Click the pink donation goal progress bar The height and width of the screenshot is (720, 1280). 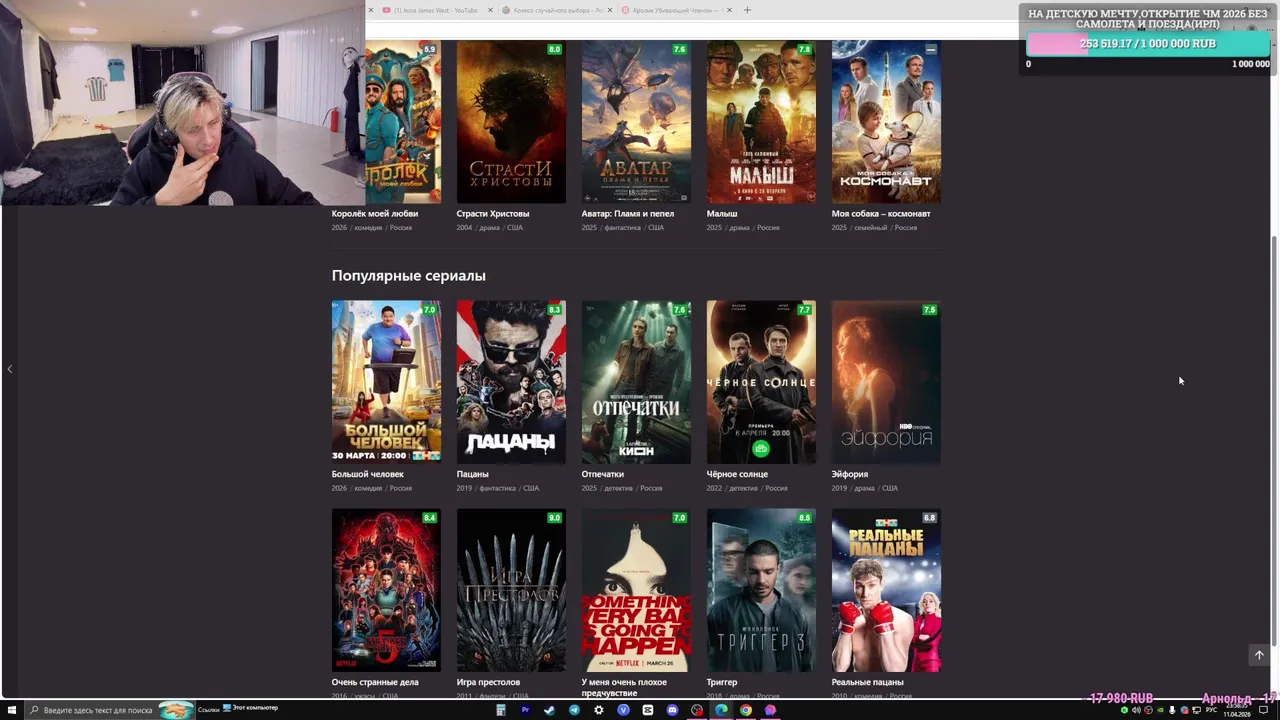click(x=1148, y=44)
